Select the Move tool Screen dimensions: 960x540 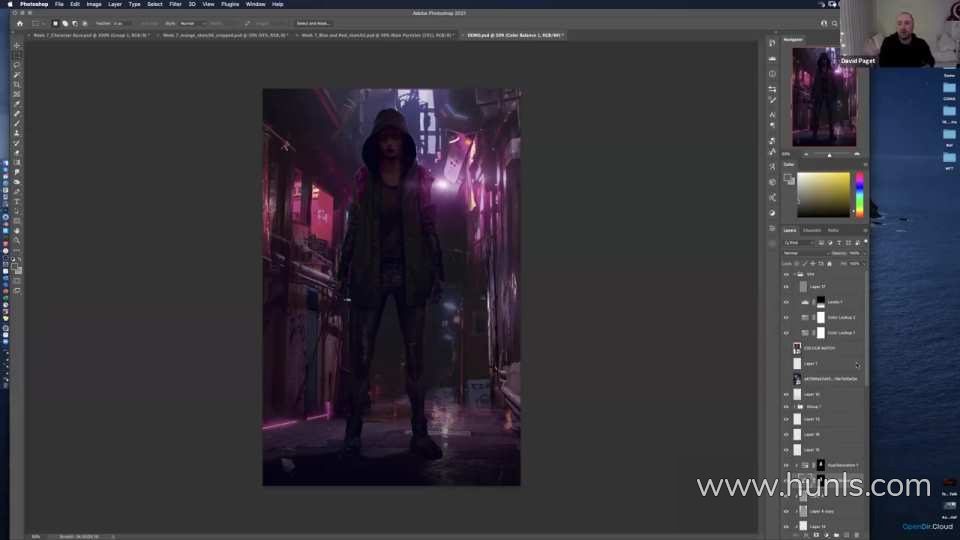[x=17, y=45]
